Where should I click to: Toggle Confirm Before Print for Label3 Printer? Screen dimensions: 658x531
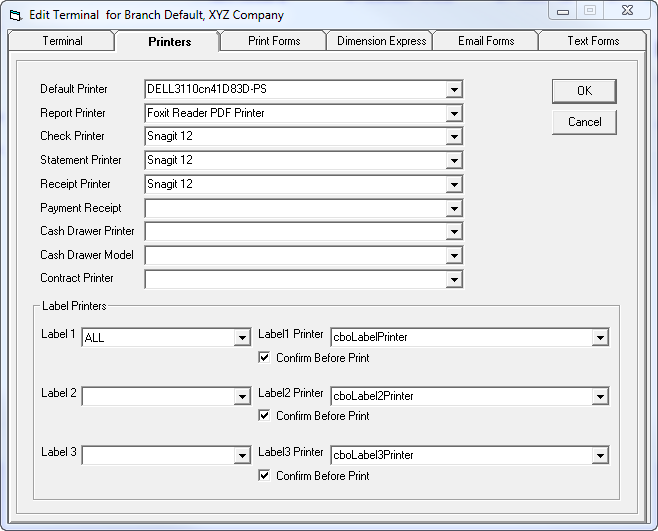click(x=264, y=476)
